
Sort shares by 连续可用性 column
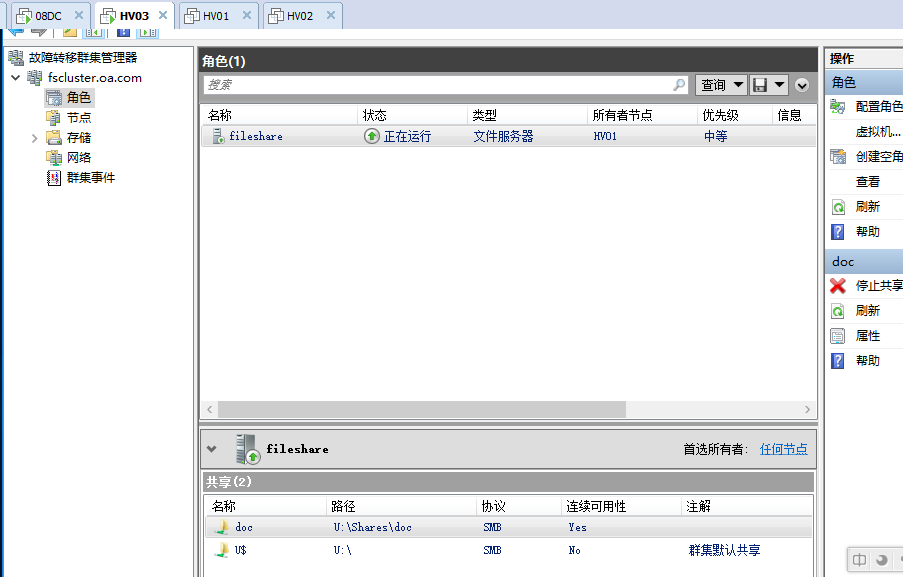pos(621,506)
